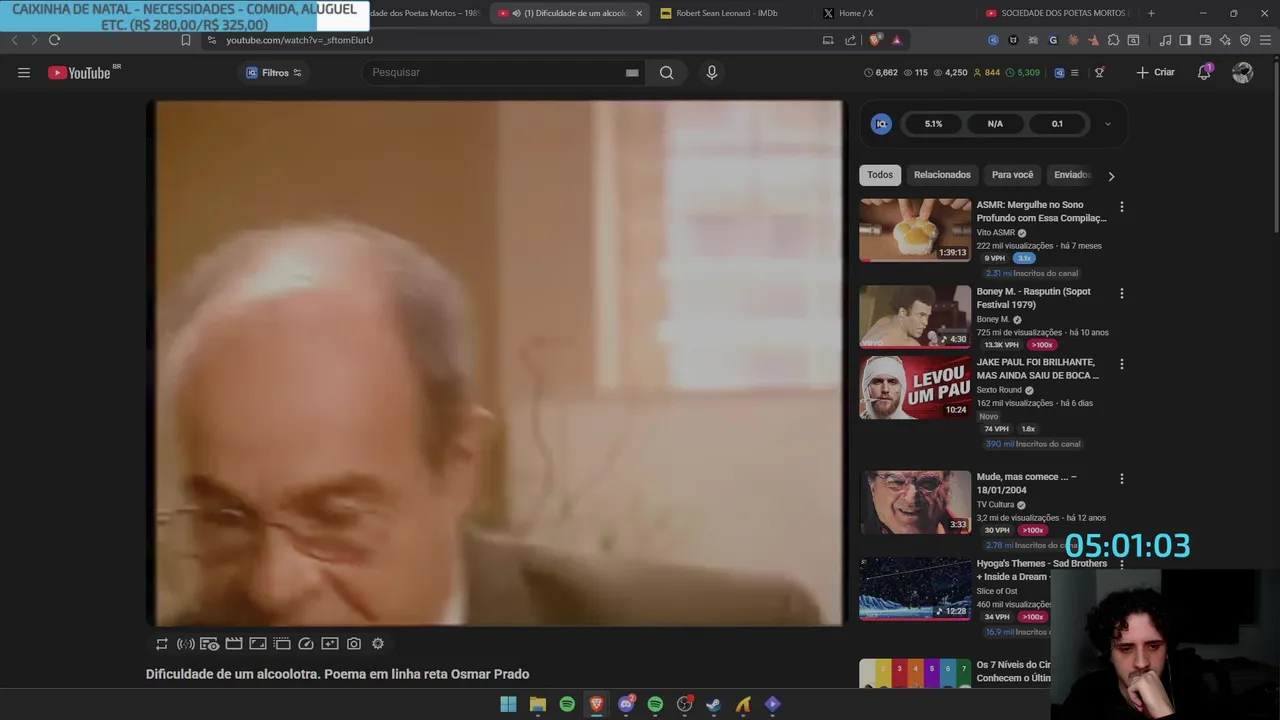Image resolution: width=1280 pixels, height=720 pixels.
Task: Click the vidIQ logo in score panel
Action: click(881, 124)
